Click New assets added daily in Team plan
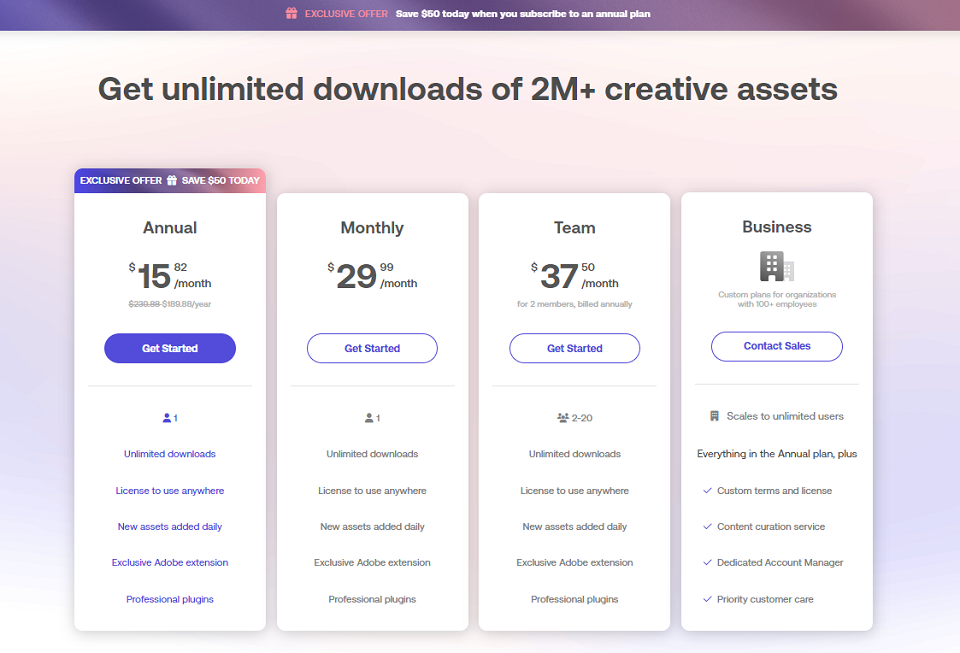Viewport: 960px width, 653px height. [575, 527]
